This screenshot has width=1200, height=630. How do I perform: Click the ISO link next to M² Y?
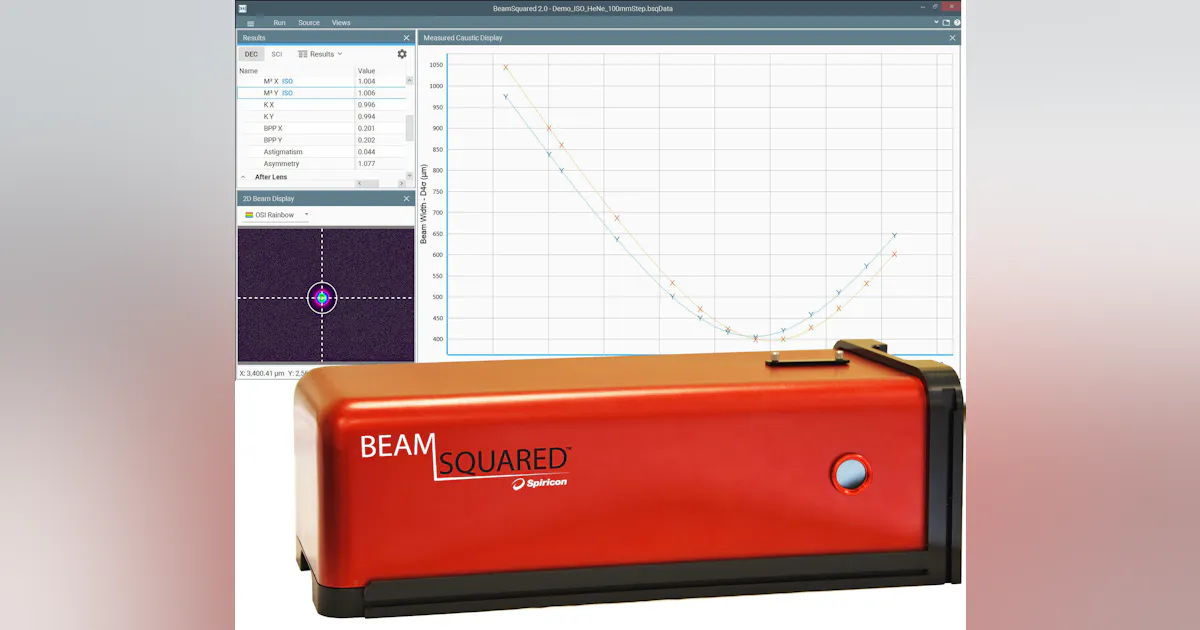[287, 93]
